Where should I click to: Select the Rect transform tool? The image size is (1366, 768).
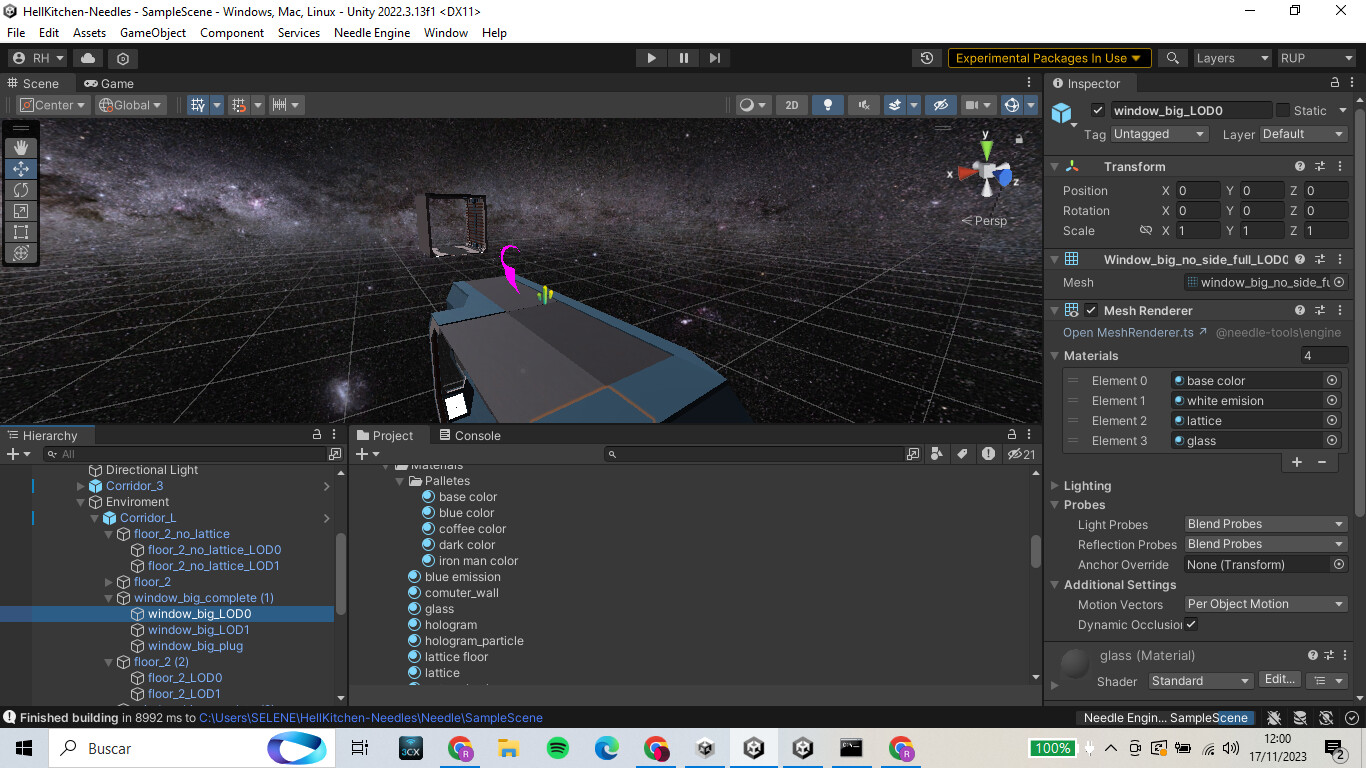(21, 232)
